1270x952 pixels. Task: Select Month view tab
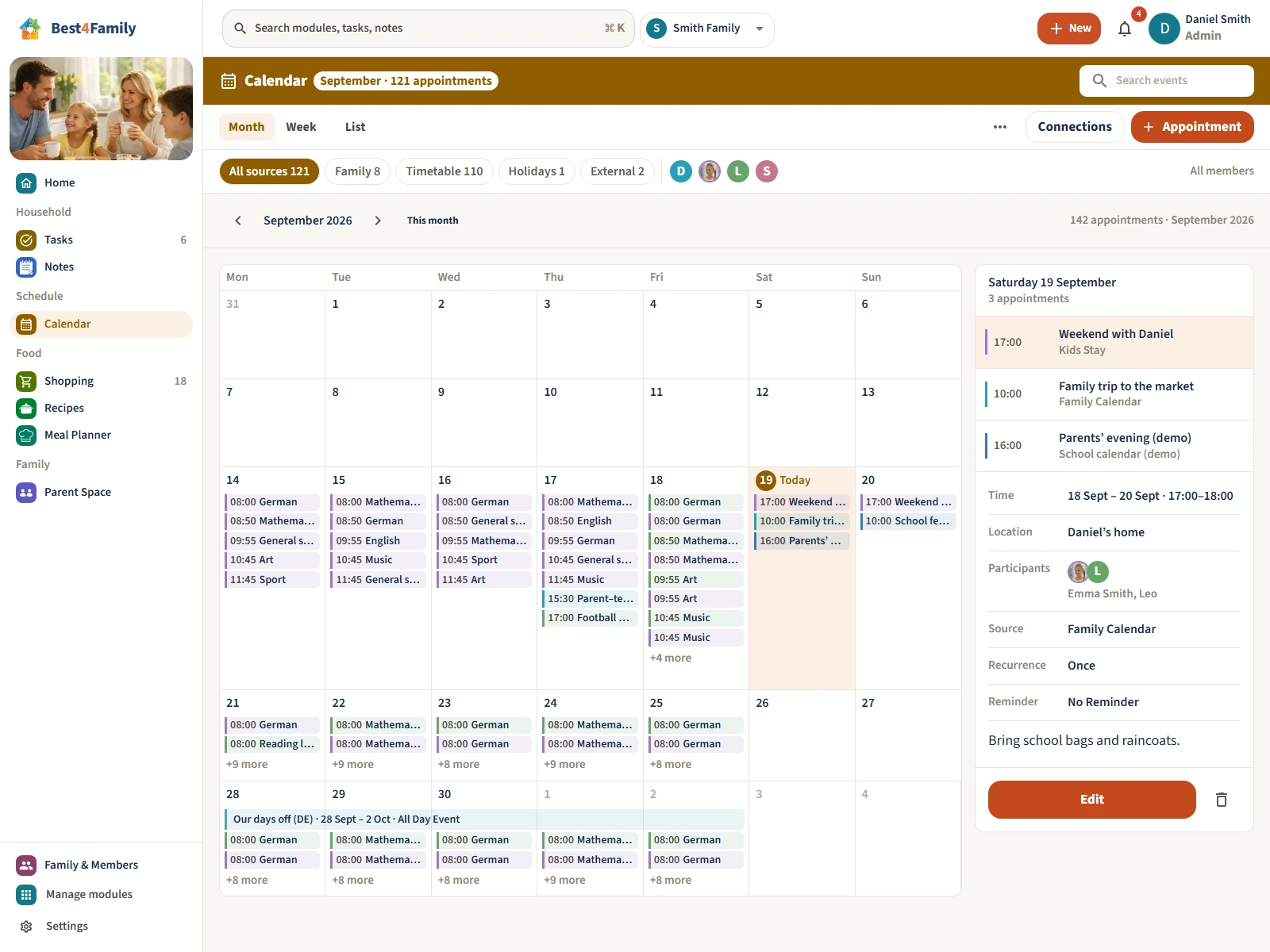[246, 127]
